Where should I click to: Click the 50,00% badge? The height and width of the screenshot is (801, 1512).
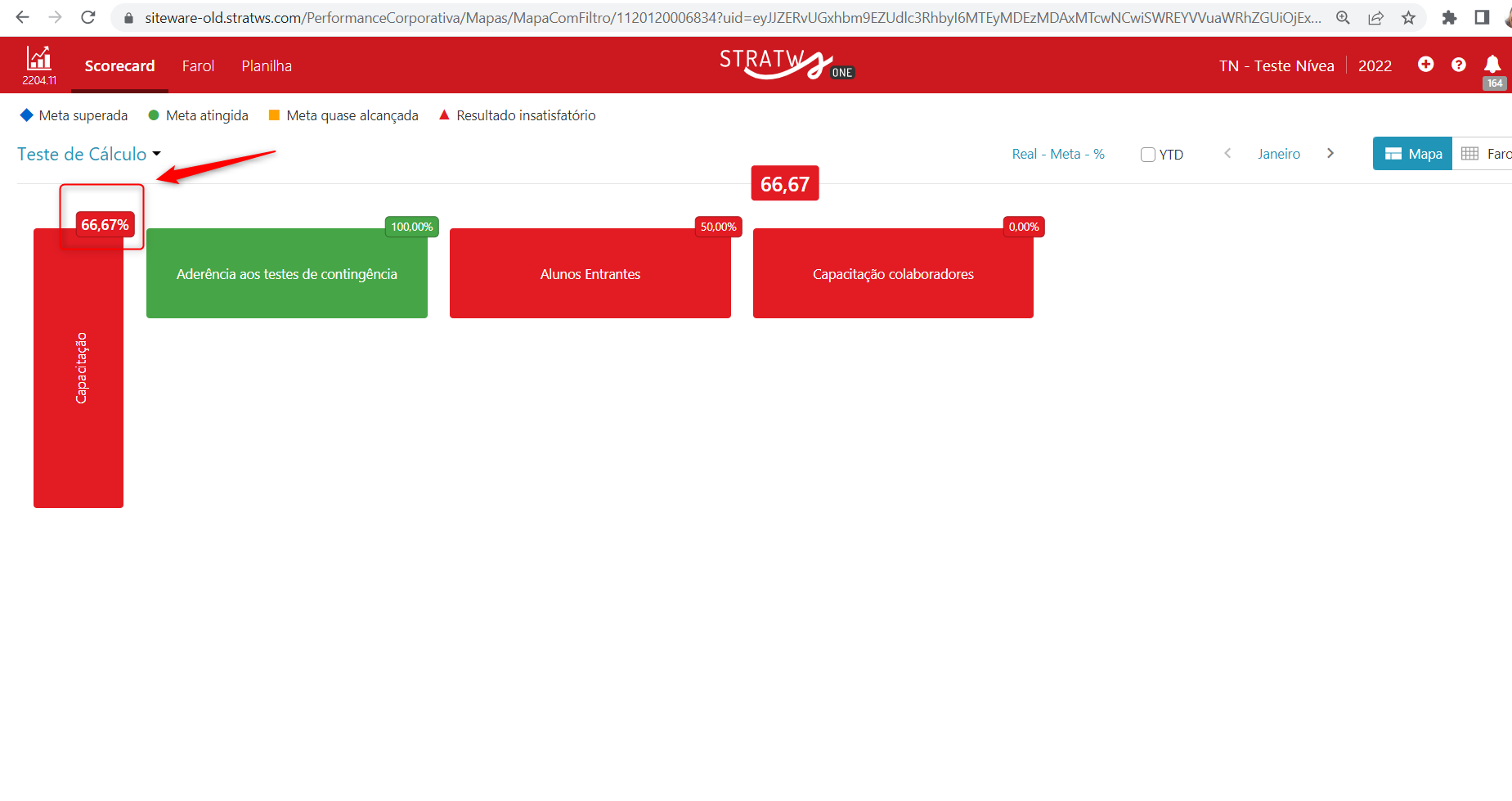tap(718, 227)
